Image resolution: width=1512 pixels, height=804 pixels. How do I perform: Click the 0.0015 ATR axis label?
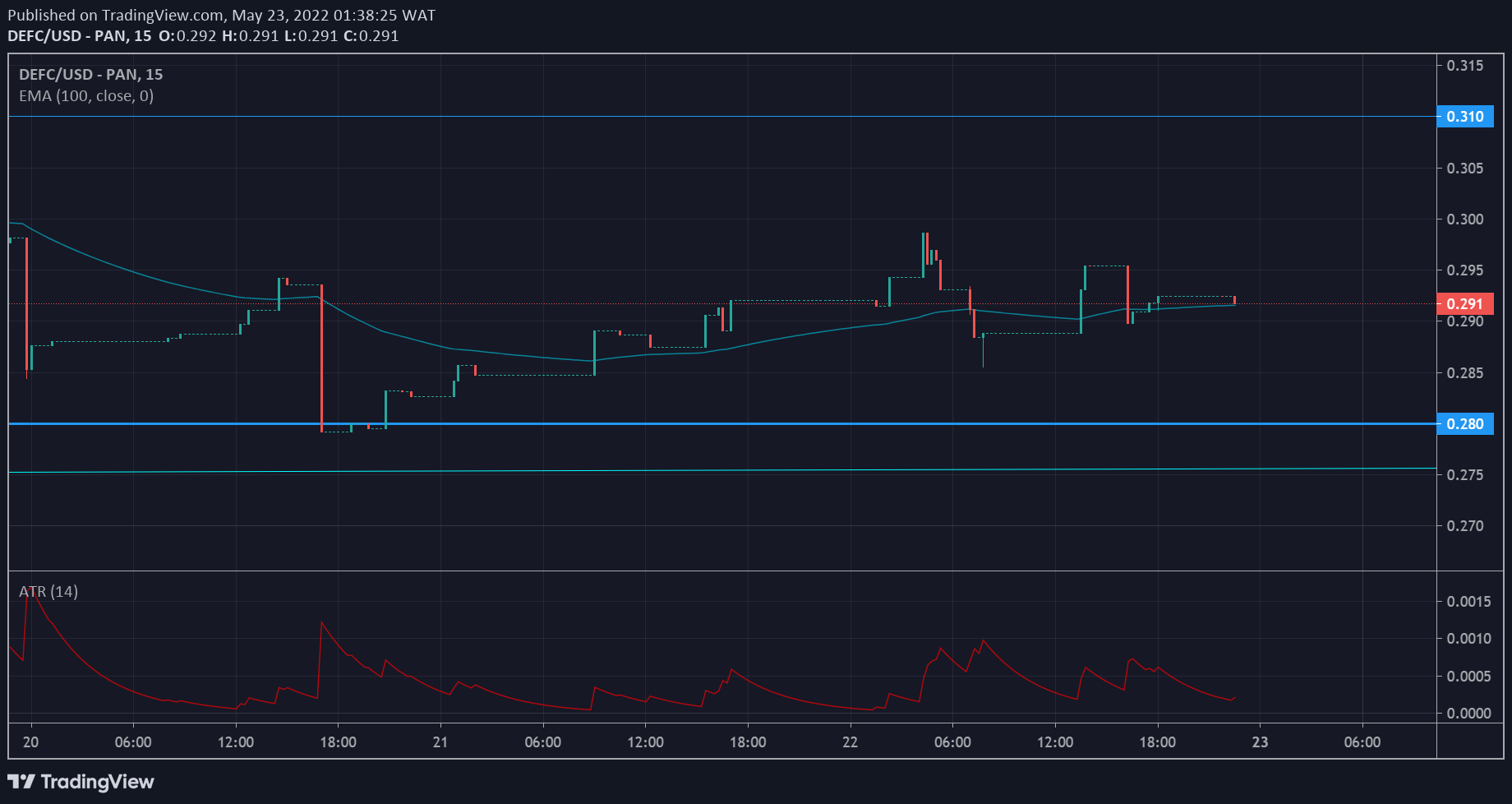pos(1469,602)
